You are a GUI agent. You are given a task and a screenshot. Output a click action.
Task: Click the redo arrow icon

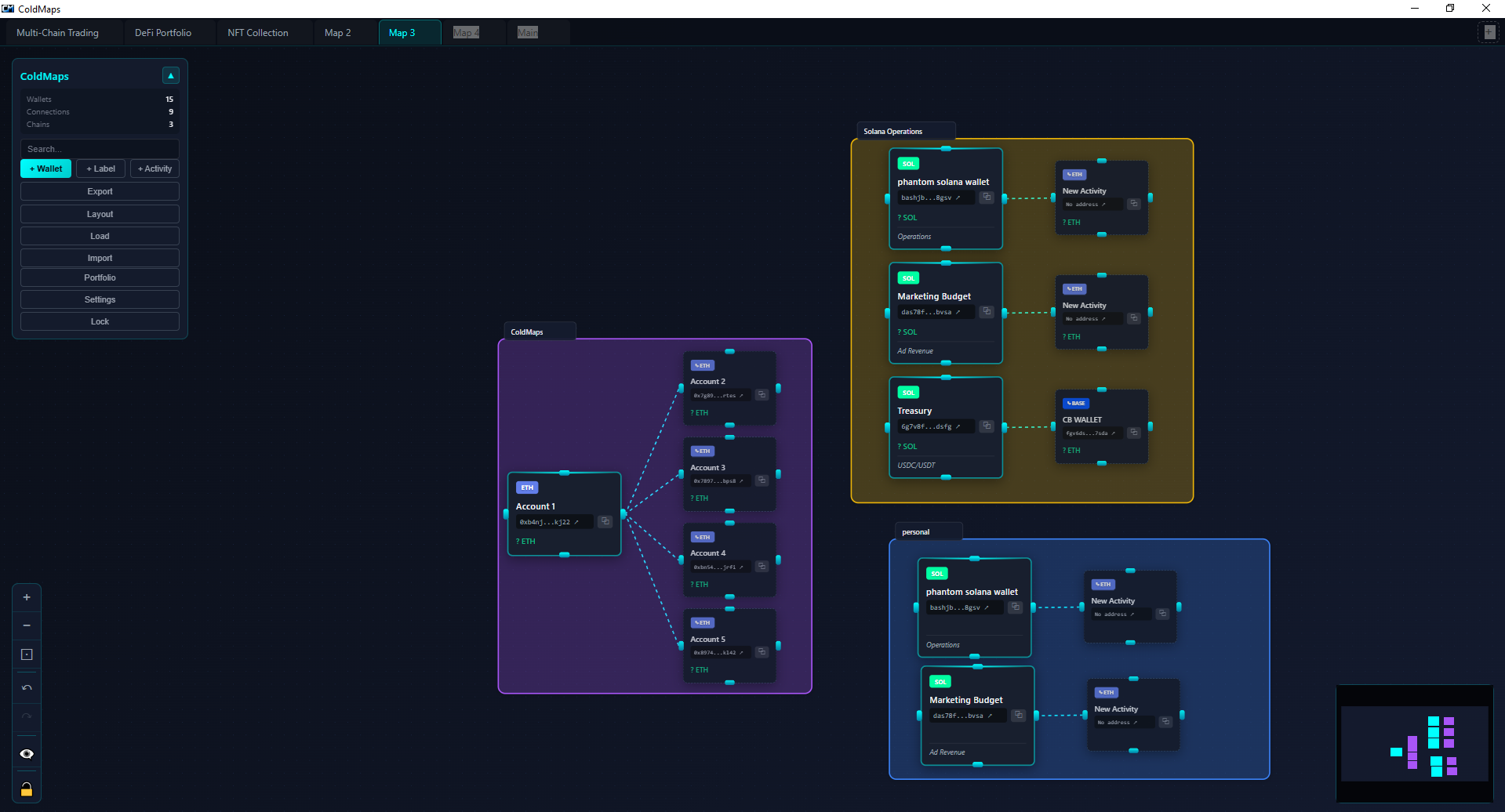(27, 716)
